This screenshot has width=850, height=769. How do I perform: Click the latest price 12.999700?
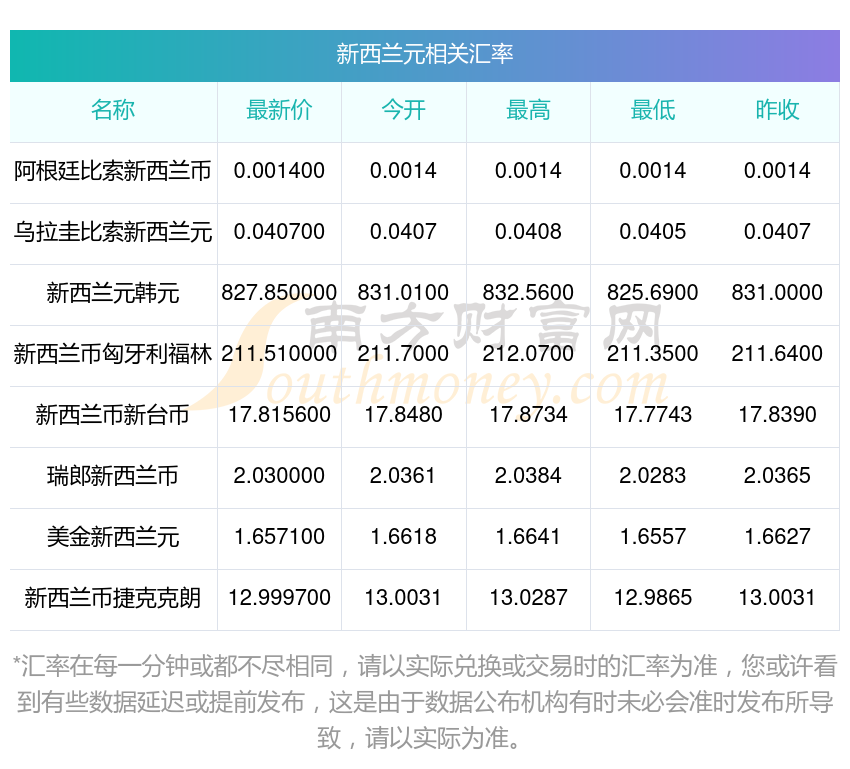(279, 598)
